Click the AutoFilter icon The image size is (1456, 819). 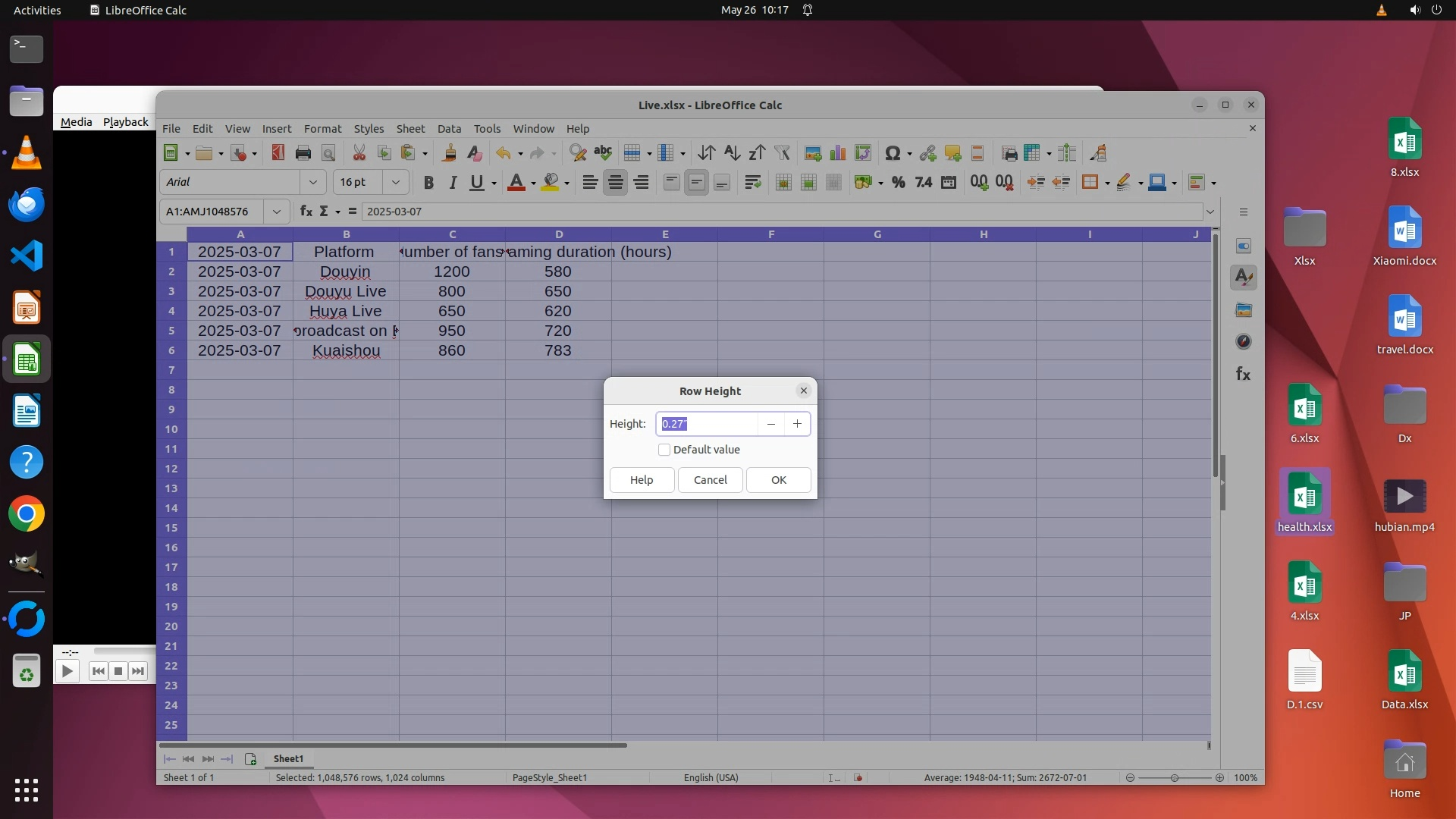pyautogui.click(x=782, y=153)
